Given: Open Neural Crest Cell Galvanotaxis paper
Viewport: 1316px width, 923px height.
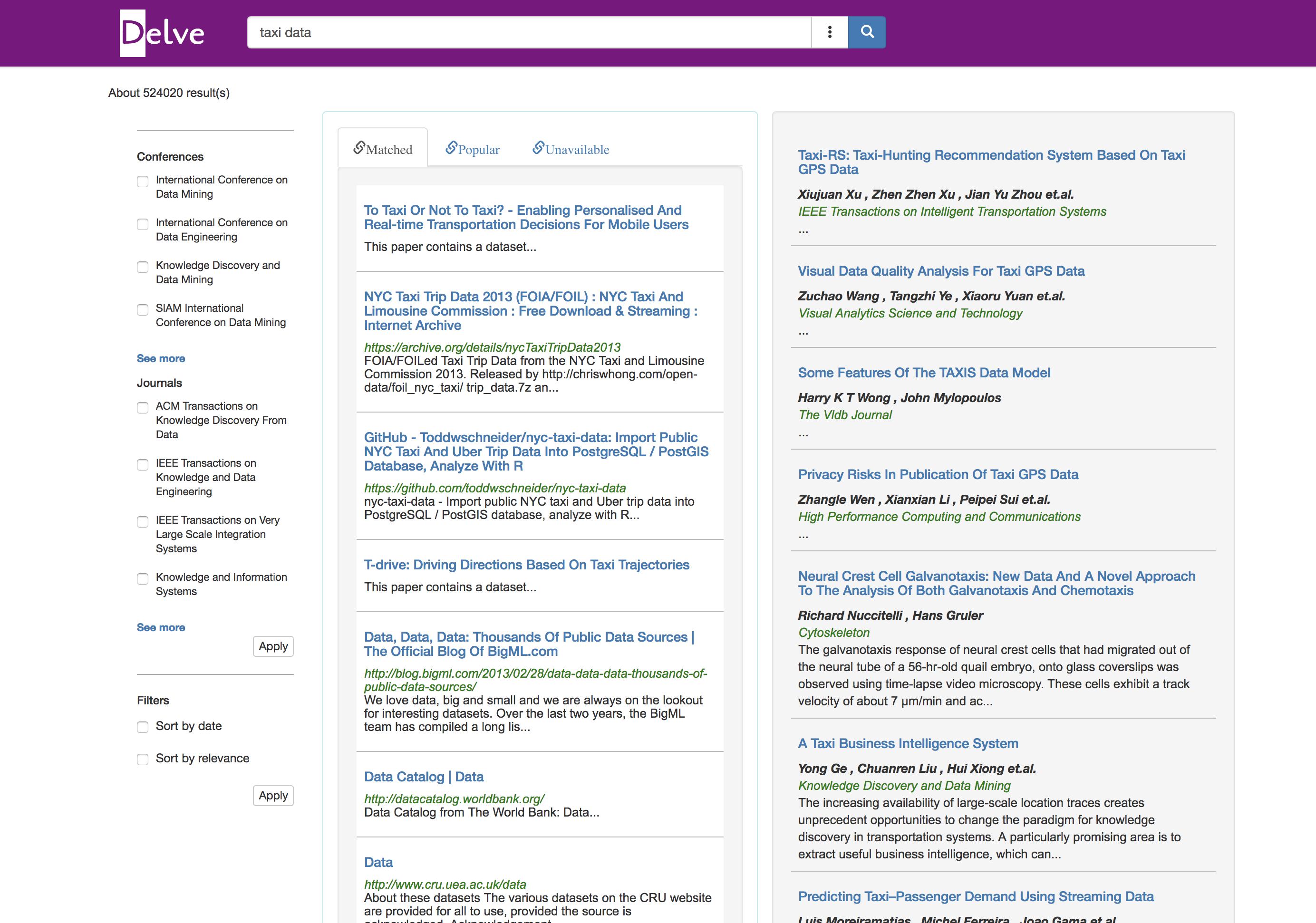Looking at the screenshot, I should point(997,583).
